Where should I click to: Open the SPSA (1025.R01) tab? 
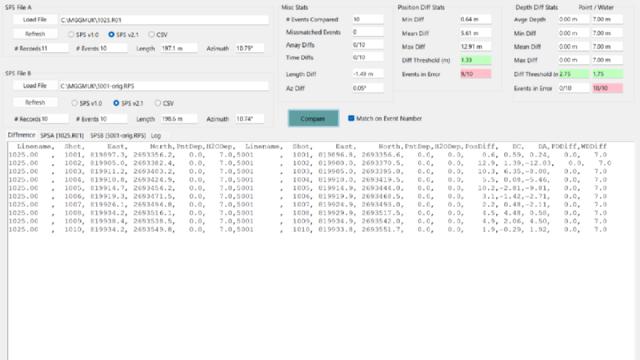(62, 136)
